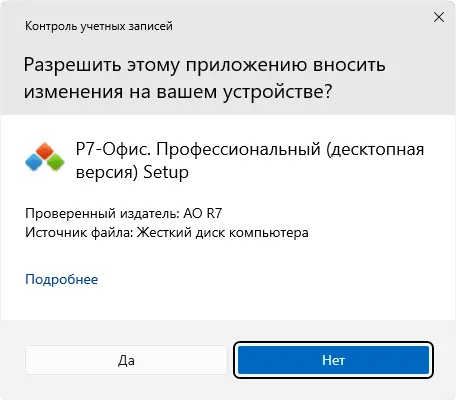Click the word Профессиональный in app name
This screenshot has width=456, height=400.
click(x=239, y=149)
